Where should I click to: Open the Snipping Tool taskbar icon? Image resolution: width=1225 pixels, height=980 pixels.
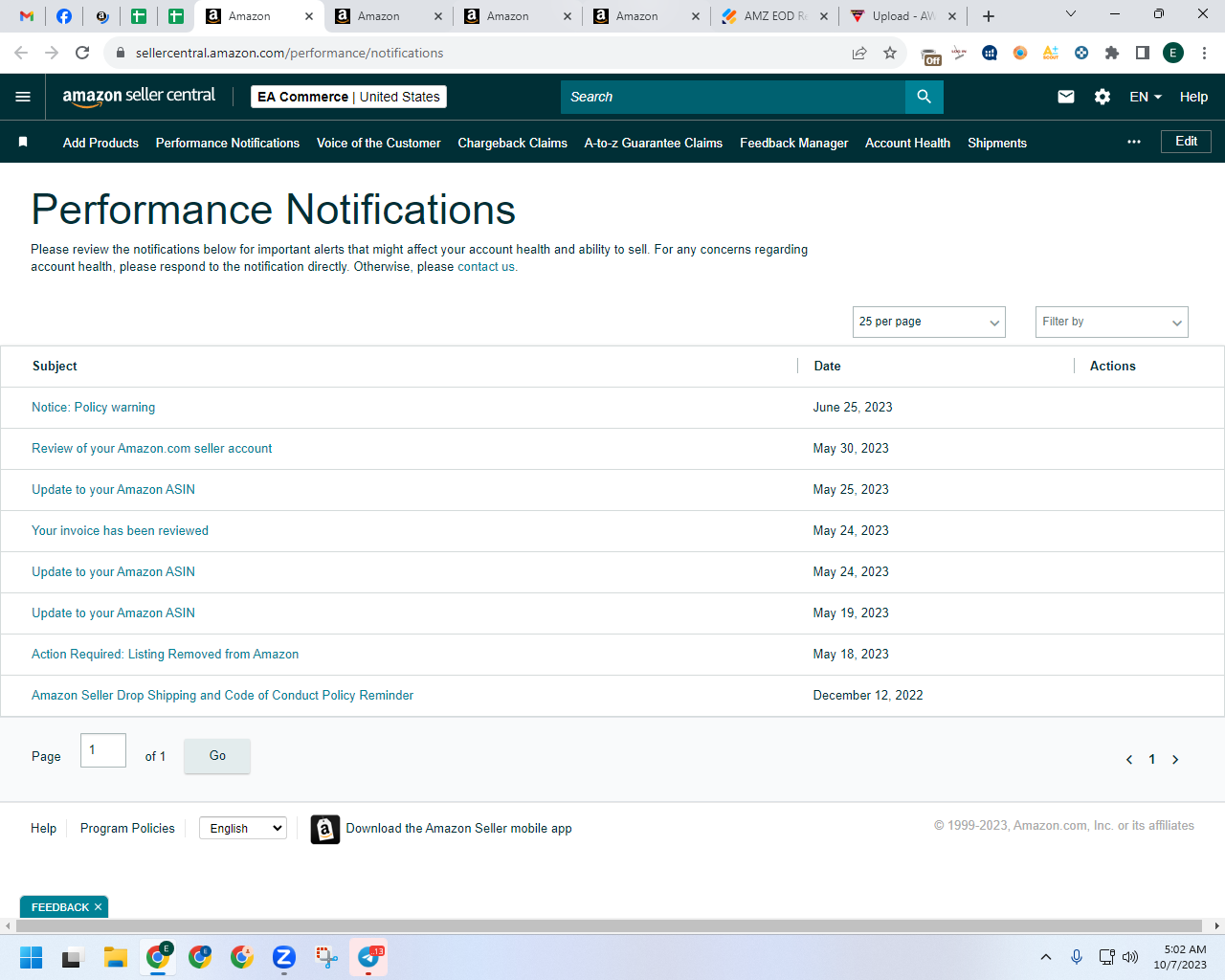[326, 957]
